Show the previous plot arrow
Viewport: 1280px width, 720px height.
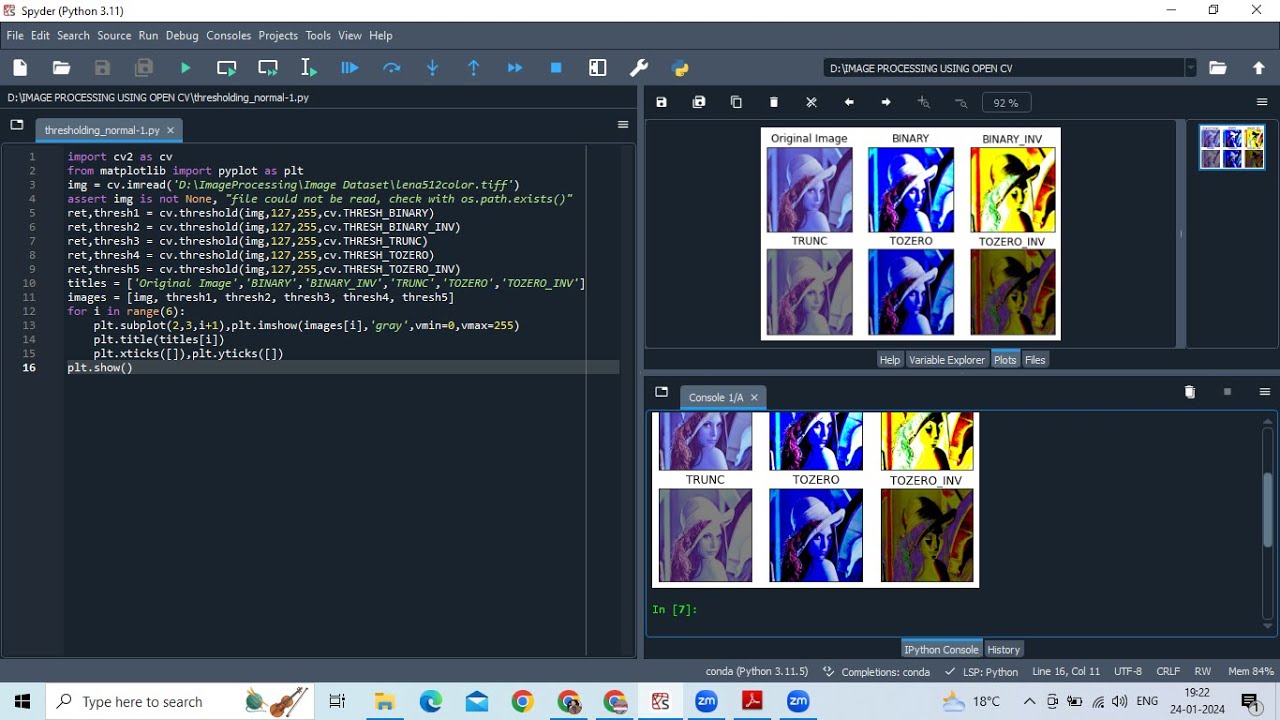click(x=849, y=102)
